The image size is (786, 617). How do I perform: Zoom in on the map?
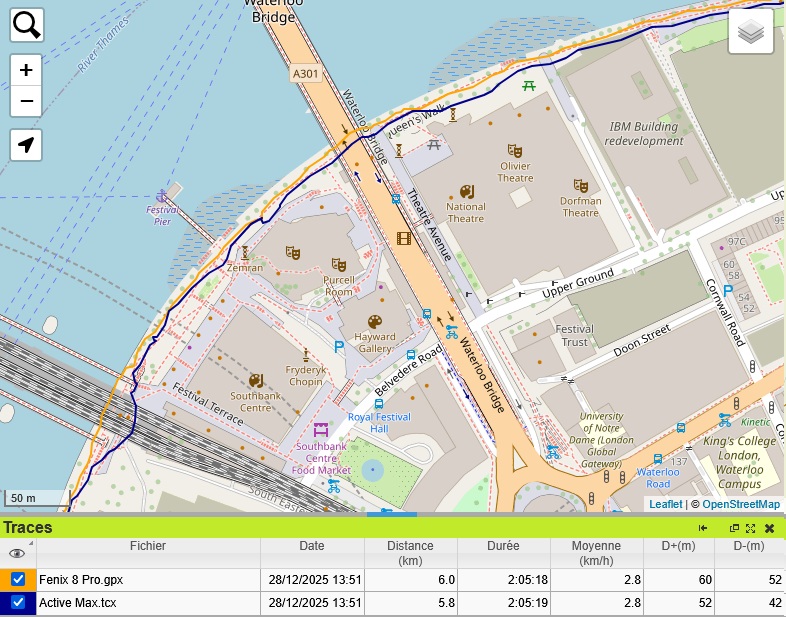click(27, 71)
